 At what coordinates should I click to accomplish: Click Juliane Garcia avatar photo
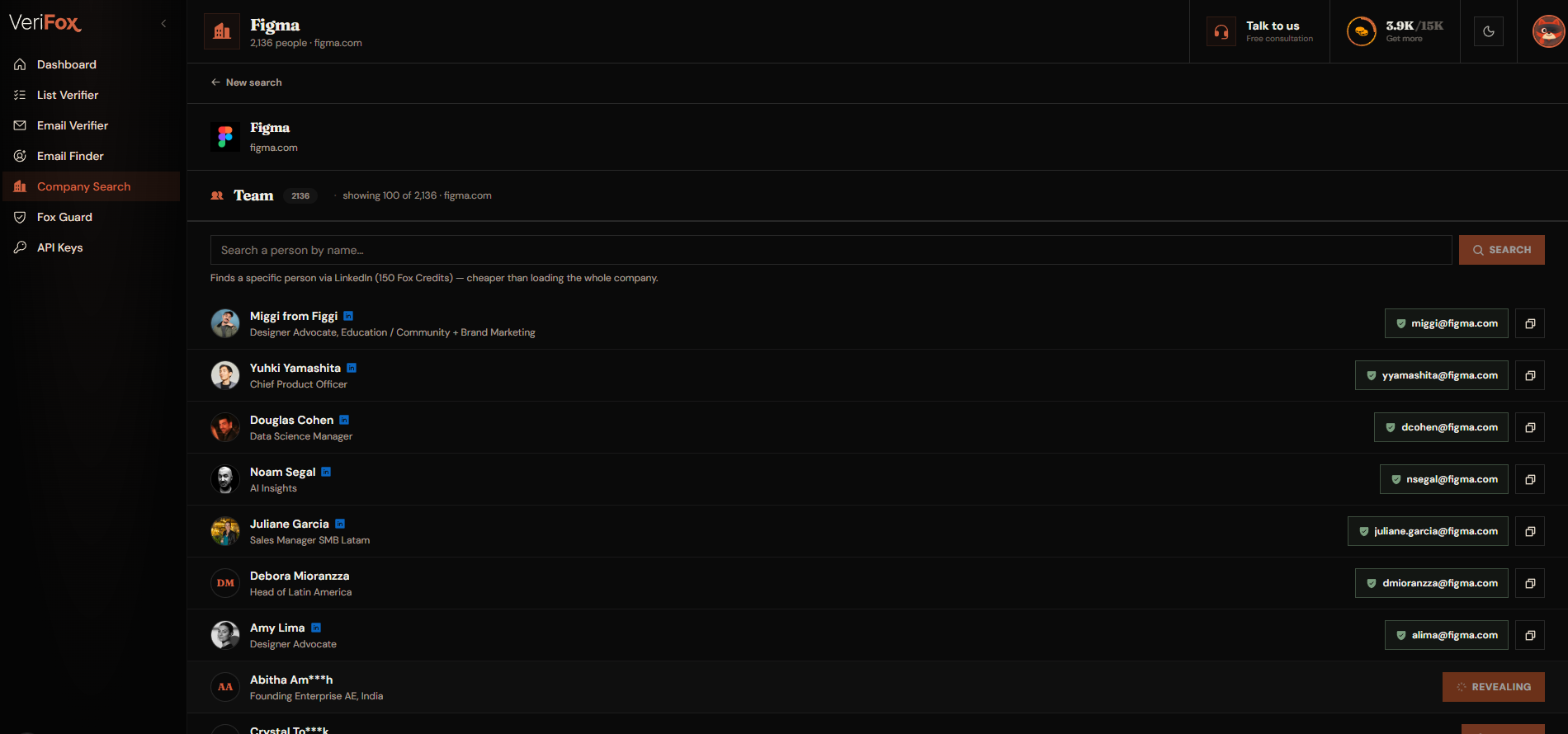[225, 531]
